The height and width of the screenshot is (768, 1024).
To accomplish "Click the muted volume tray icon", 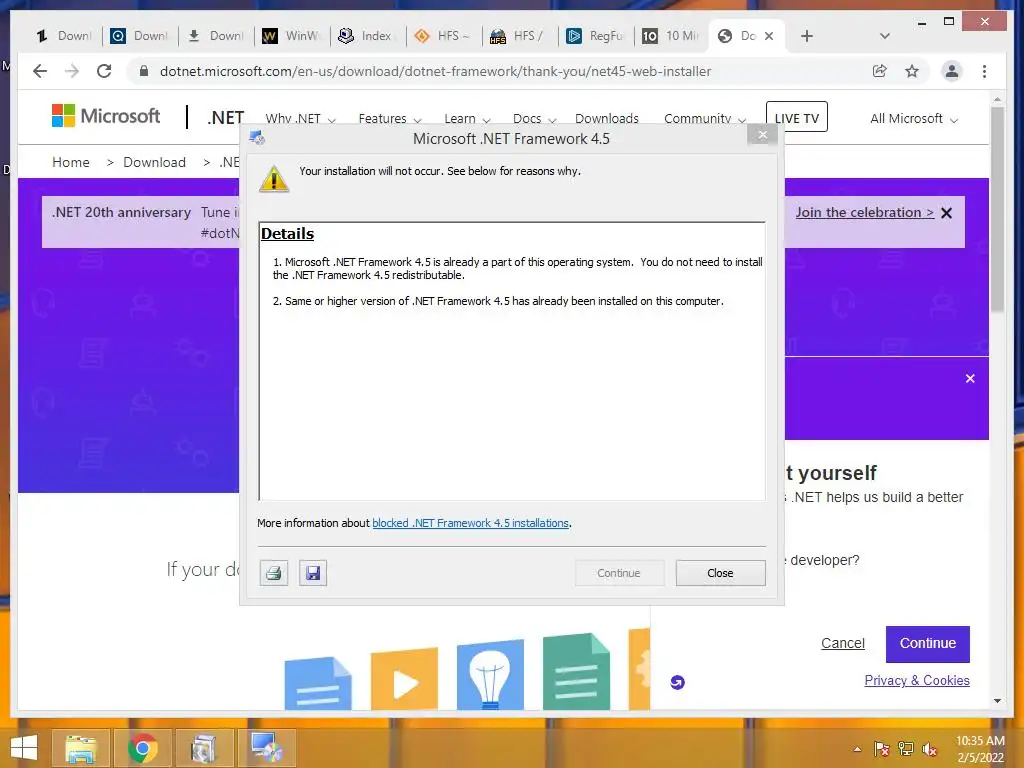I will [930, 749].
